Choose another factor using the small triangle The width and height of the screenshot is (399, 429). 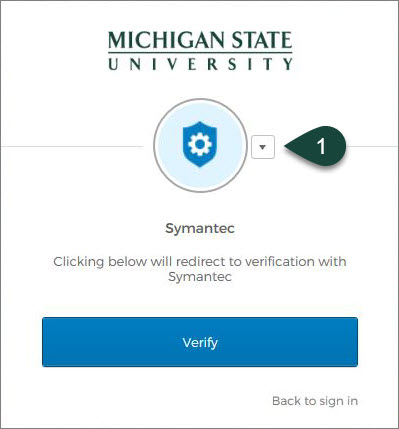pos(263,147)
